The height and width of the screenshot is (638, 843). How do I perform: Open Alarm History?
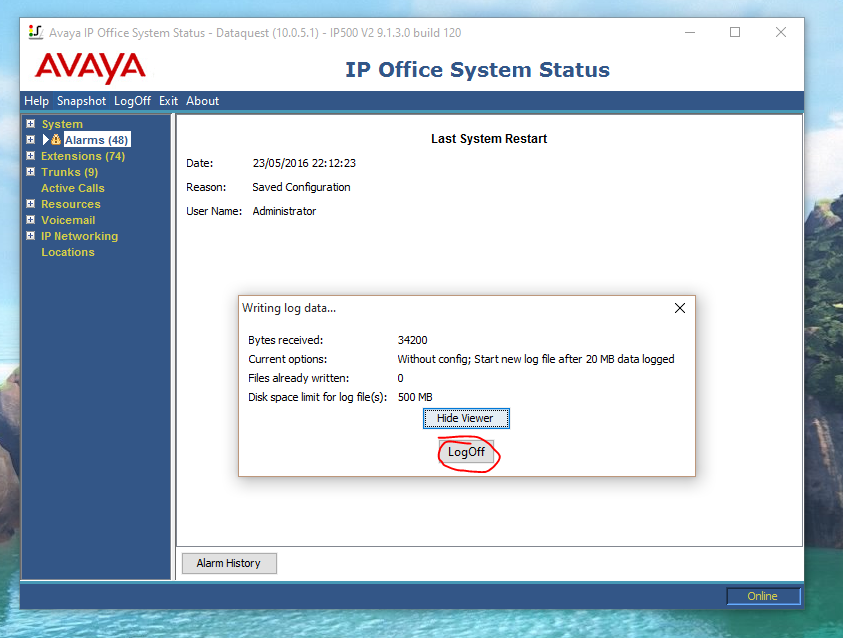[229, 563]
